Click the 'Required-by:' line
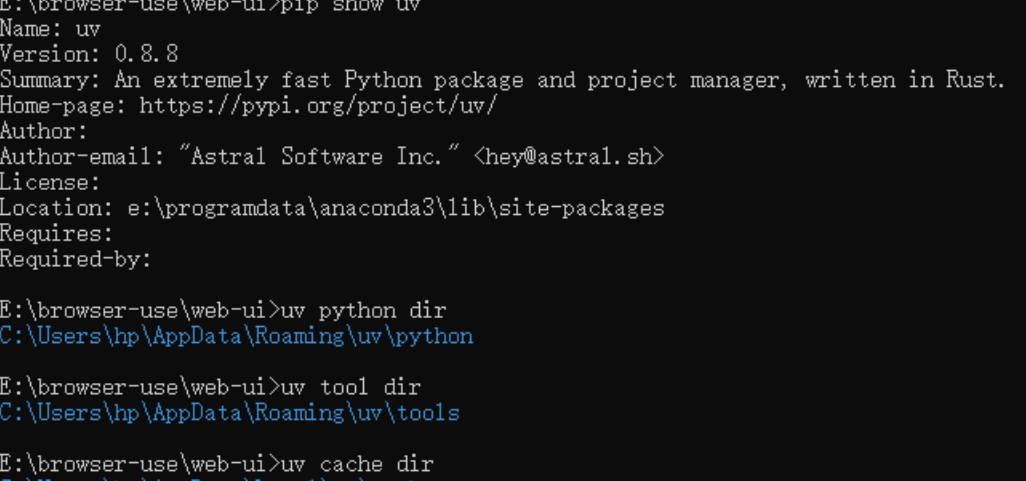This screenshot has width=1026, height=481. tap(76, 259)
